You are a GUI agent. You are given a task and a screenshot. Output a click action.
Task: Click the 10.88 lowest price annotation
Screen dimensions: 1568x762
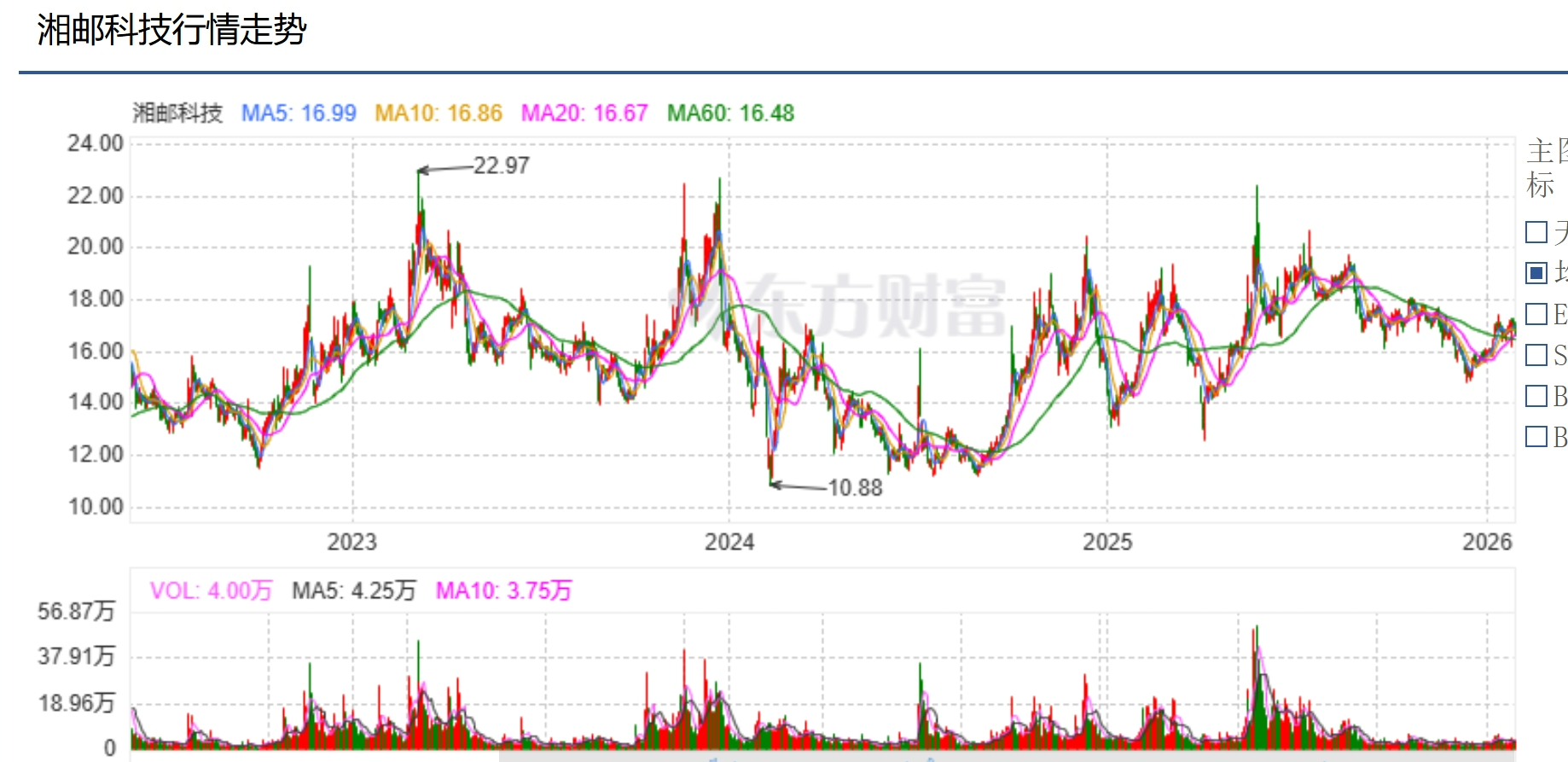(855, 487)
